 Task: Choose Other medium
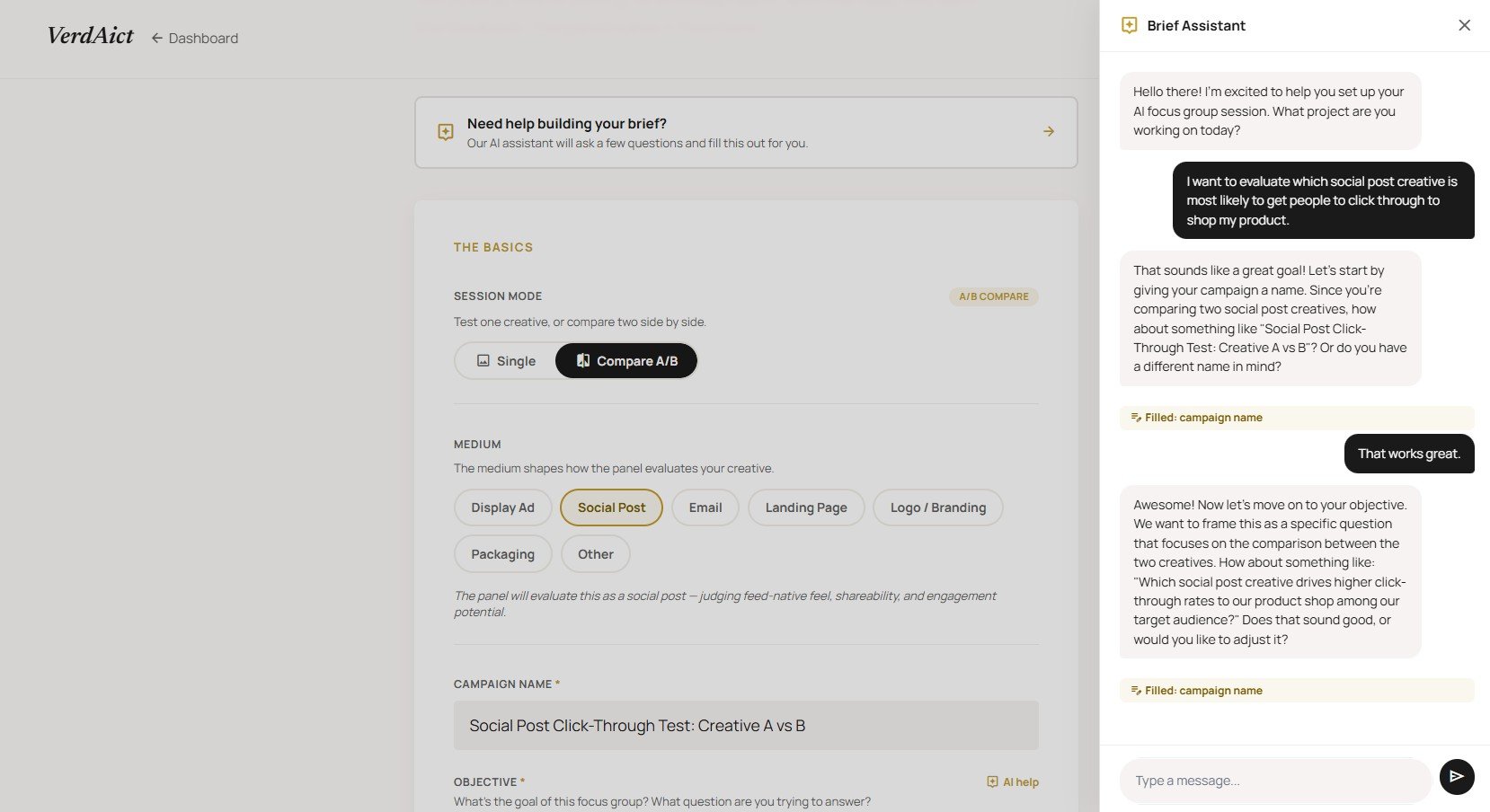pyautogui.click(x=595, y=554)
